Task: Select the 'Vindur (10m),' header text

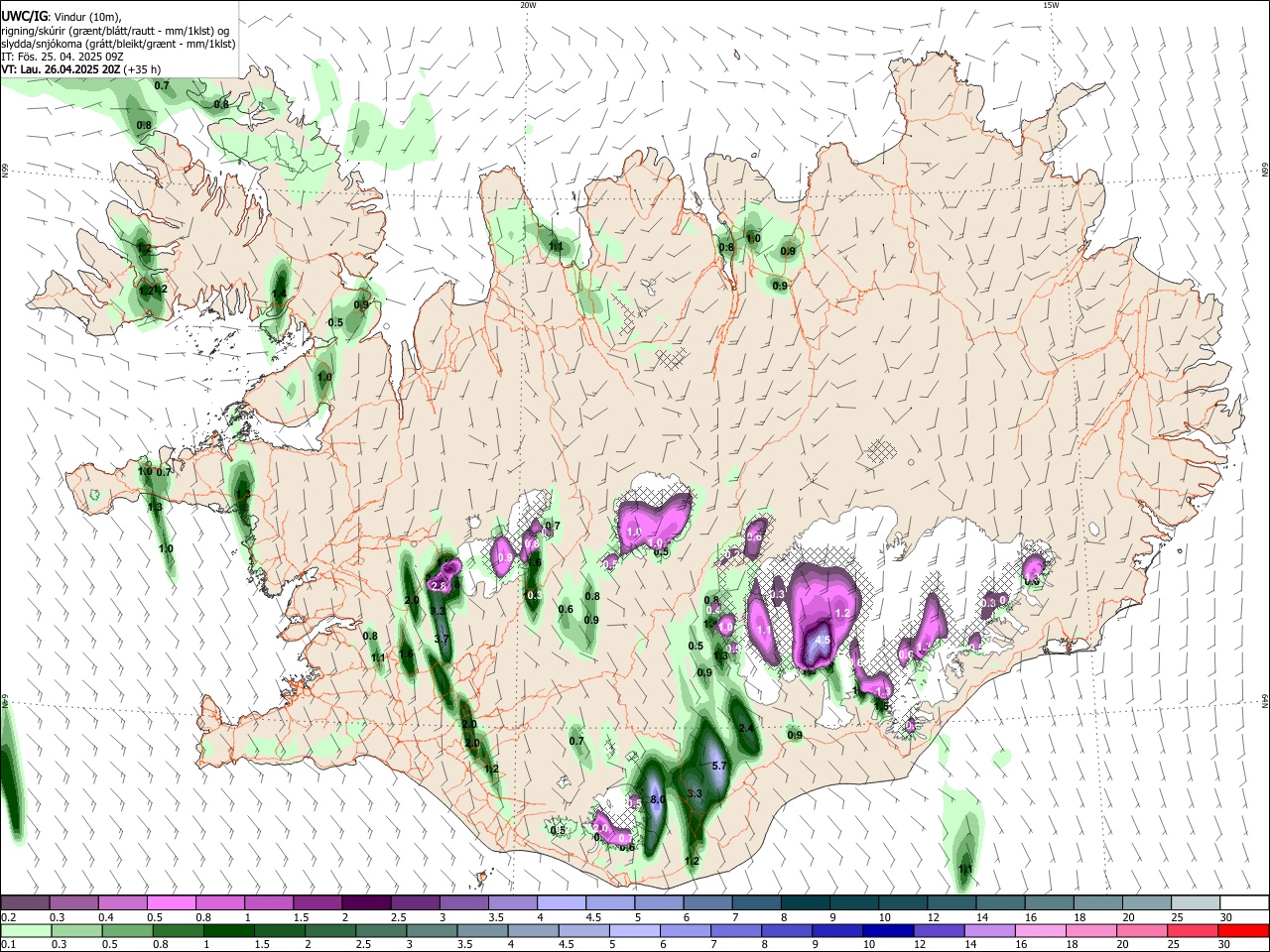Action: [x=86, y=17]
